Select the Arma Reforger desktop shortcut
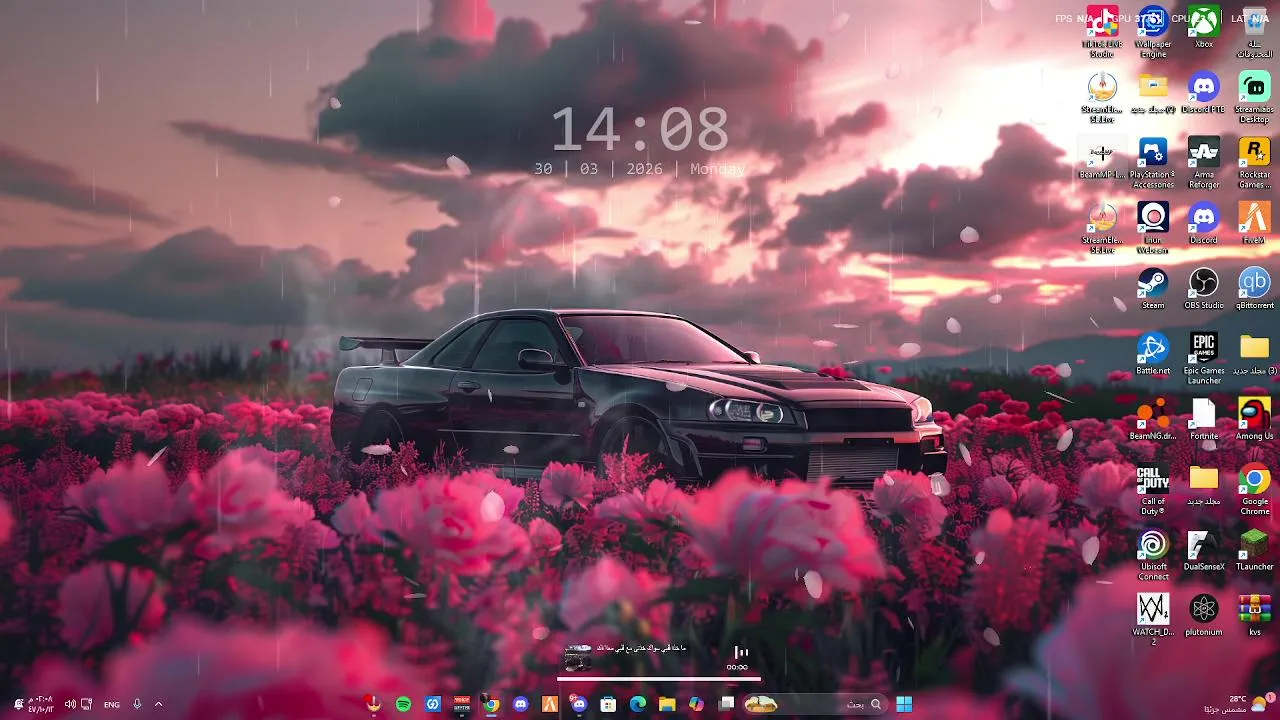The image size is (1280, 720). click(x=1204, y=162)
